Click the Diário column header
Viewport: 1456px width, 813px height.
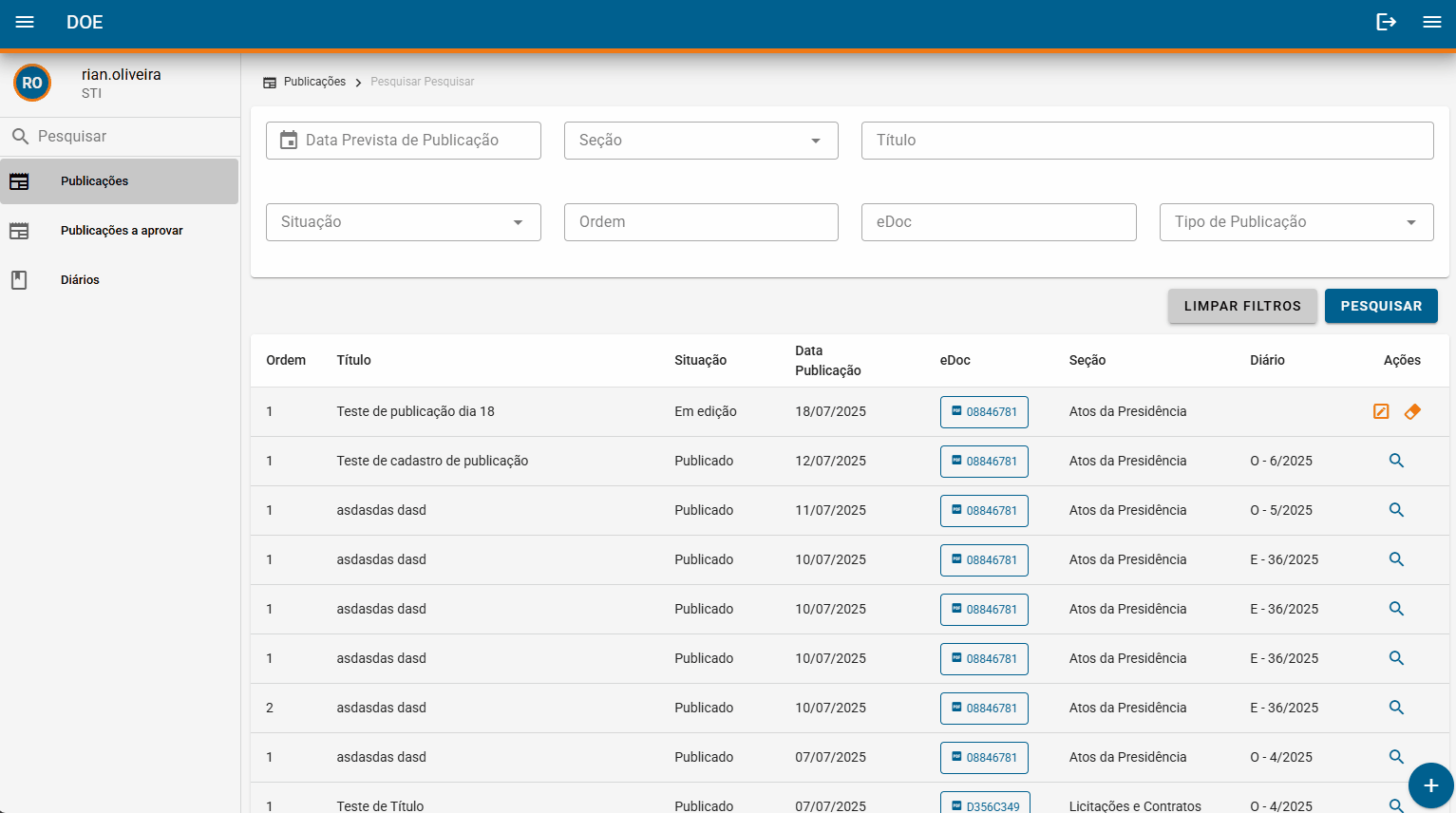pos(1267,360)
